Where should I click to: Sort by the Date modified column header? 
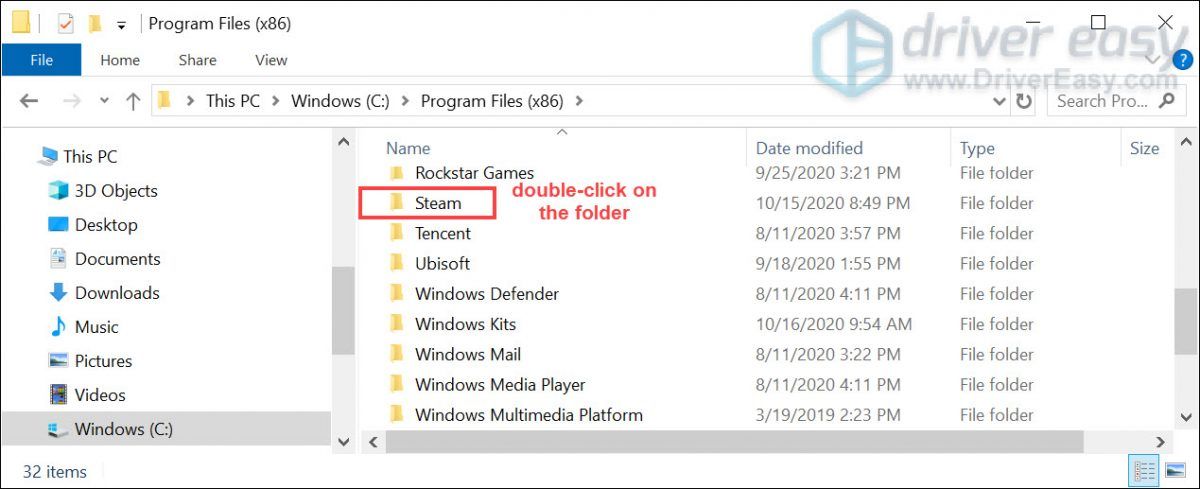pyautogui.click(x=809, y=148)
